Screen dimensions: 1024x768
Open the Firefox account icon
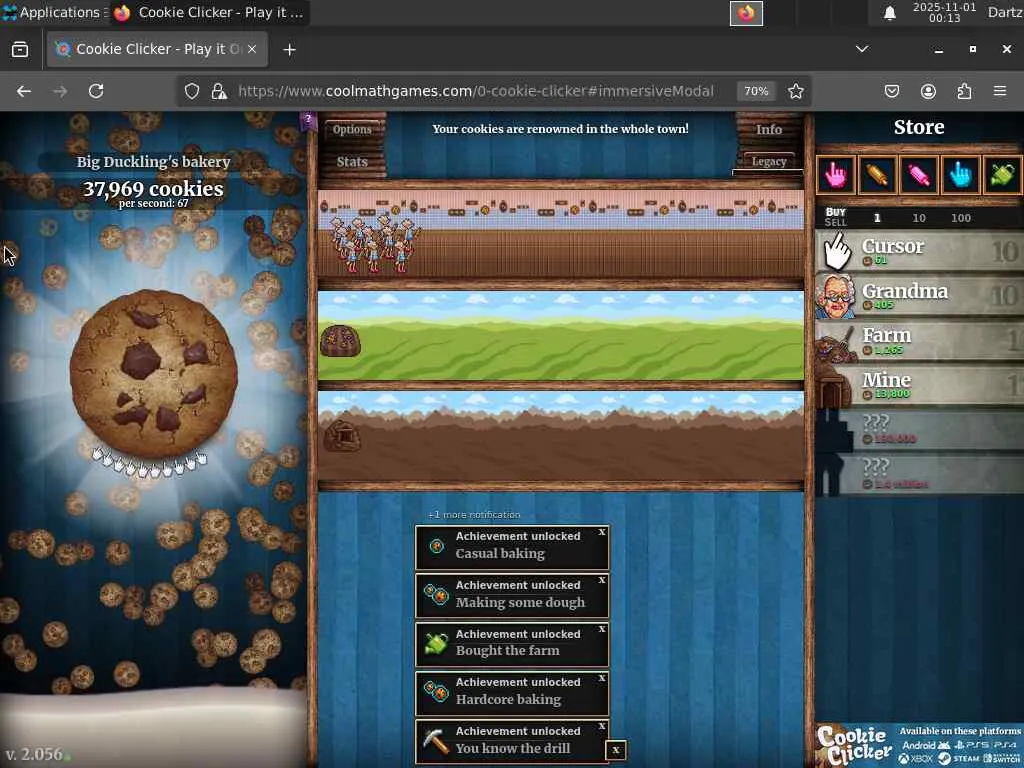click(928, 91)
